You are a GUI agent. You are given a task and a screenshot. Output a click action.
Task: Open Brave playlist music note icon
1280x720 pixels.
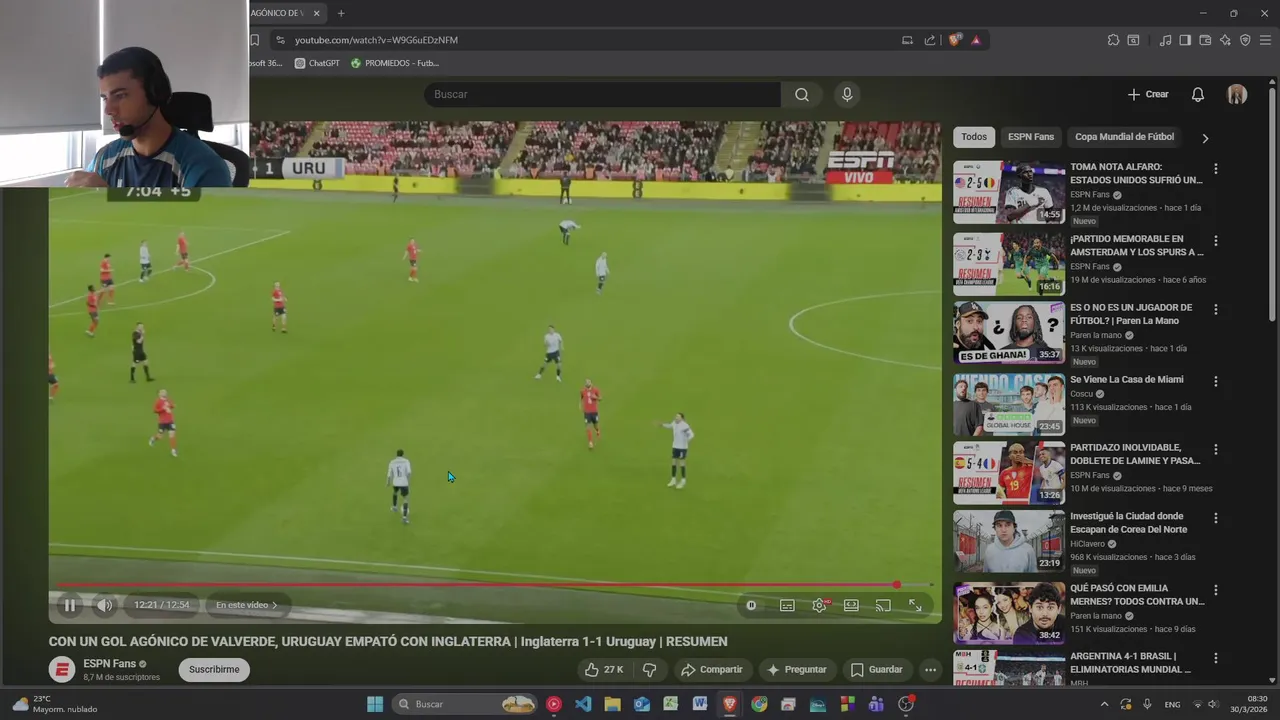[1165, 40]
